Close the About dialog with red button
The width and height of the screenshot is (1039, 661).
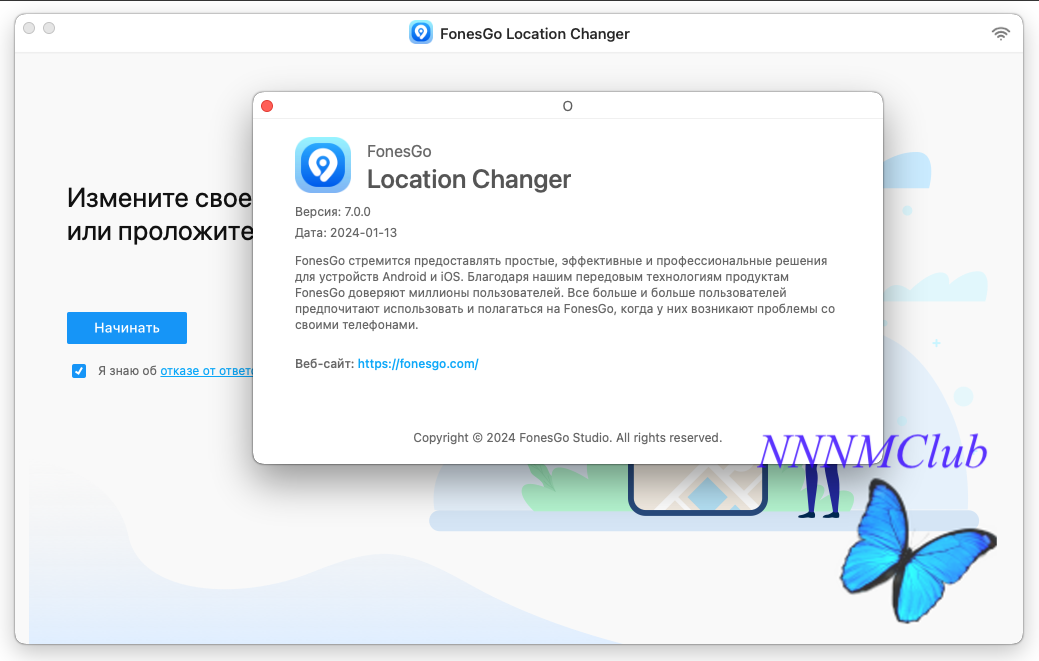click(x=267, y=106)
